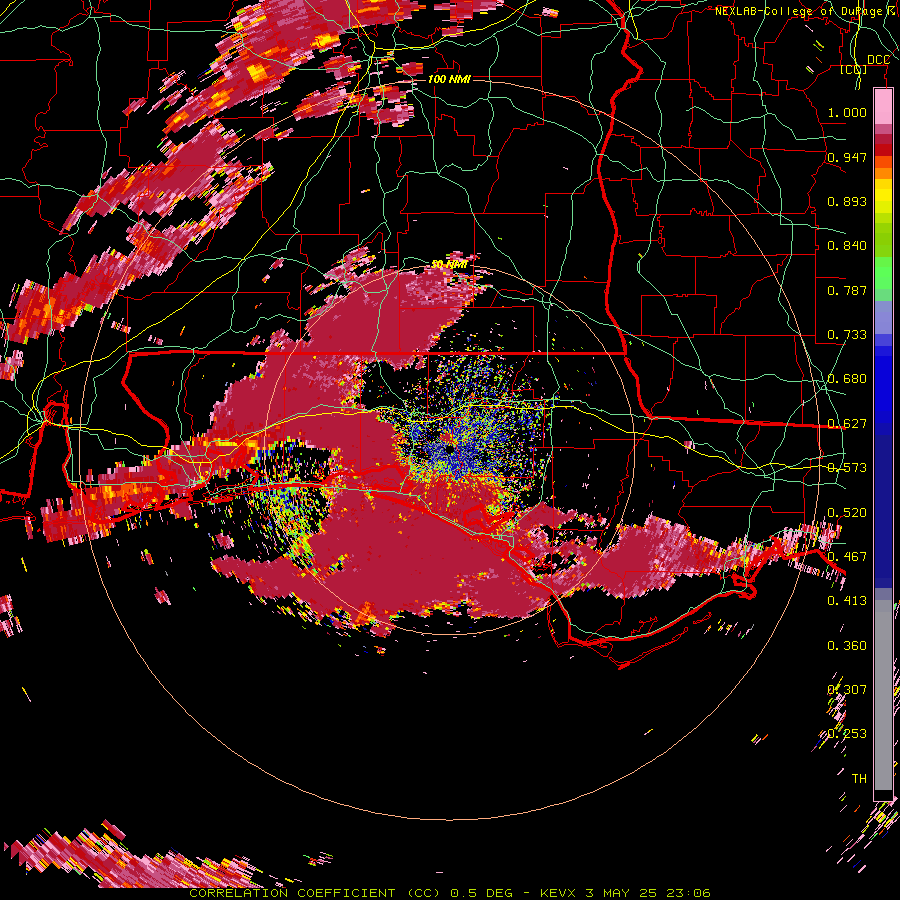Click the NEXLAB-College of DuPage credit text
Screen dimensions: 900x900
tap(804, 11)
